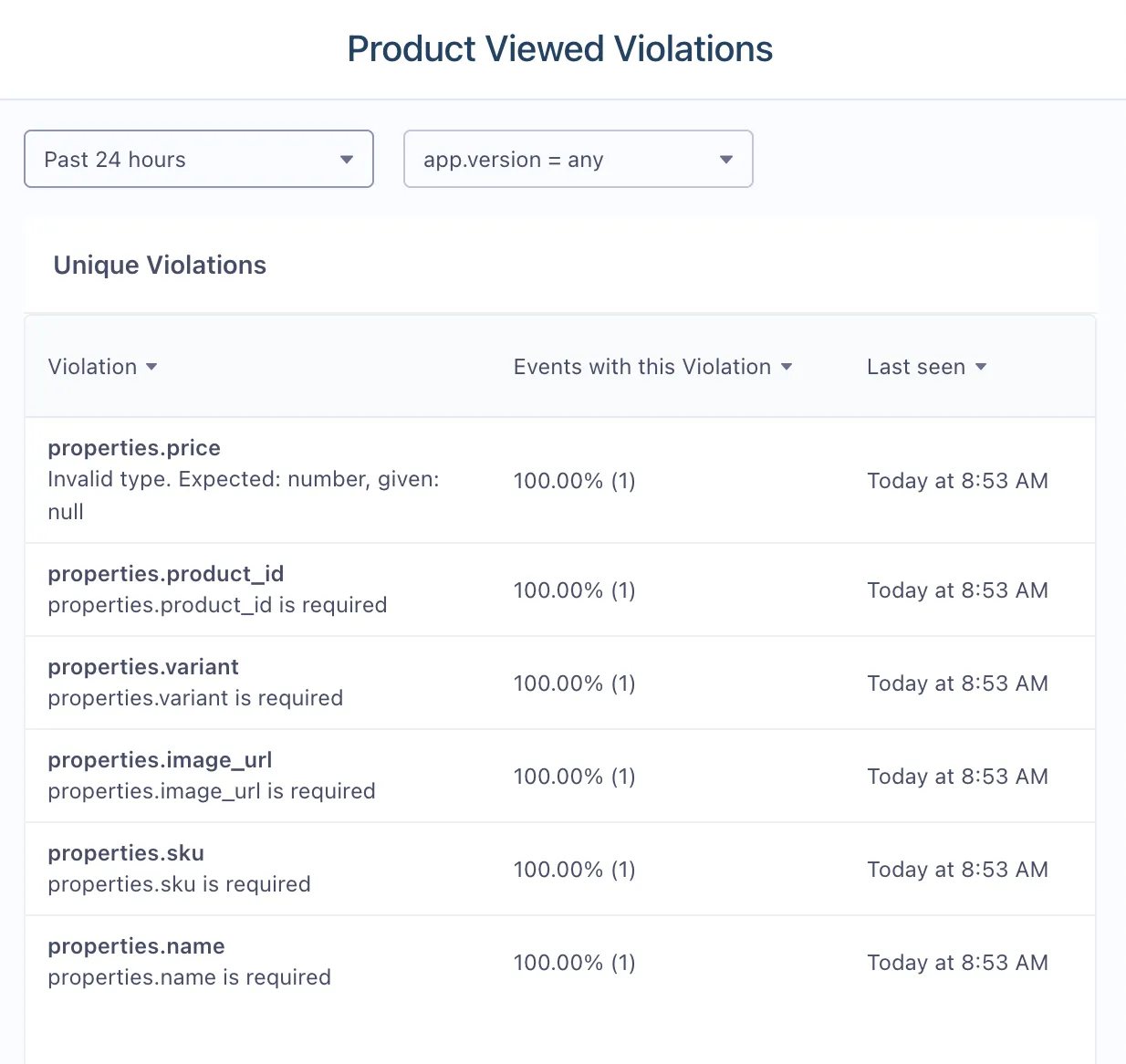This screenshot has height=1064, width=1126.
Task: Click 'properties.name is required' description
Action: [189, 977]
